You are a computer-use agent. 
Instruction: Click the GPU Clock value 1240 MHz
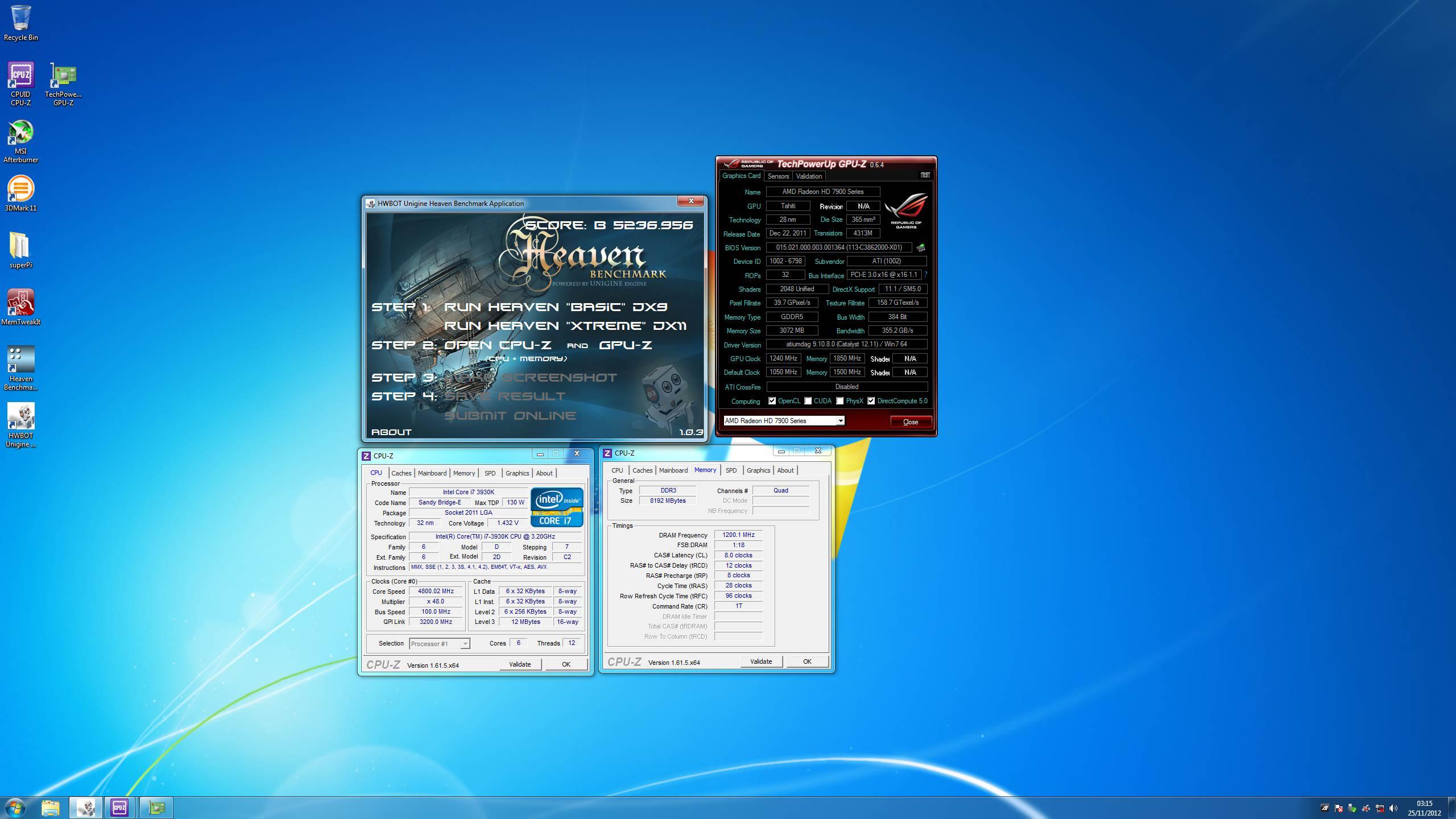tap(783, 358)
